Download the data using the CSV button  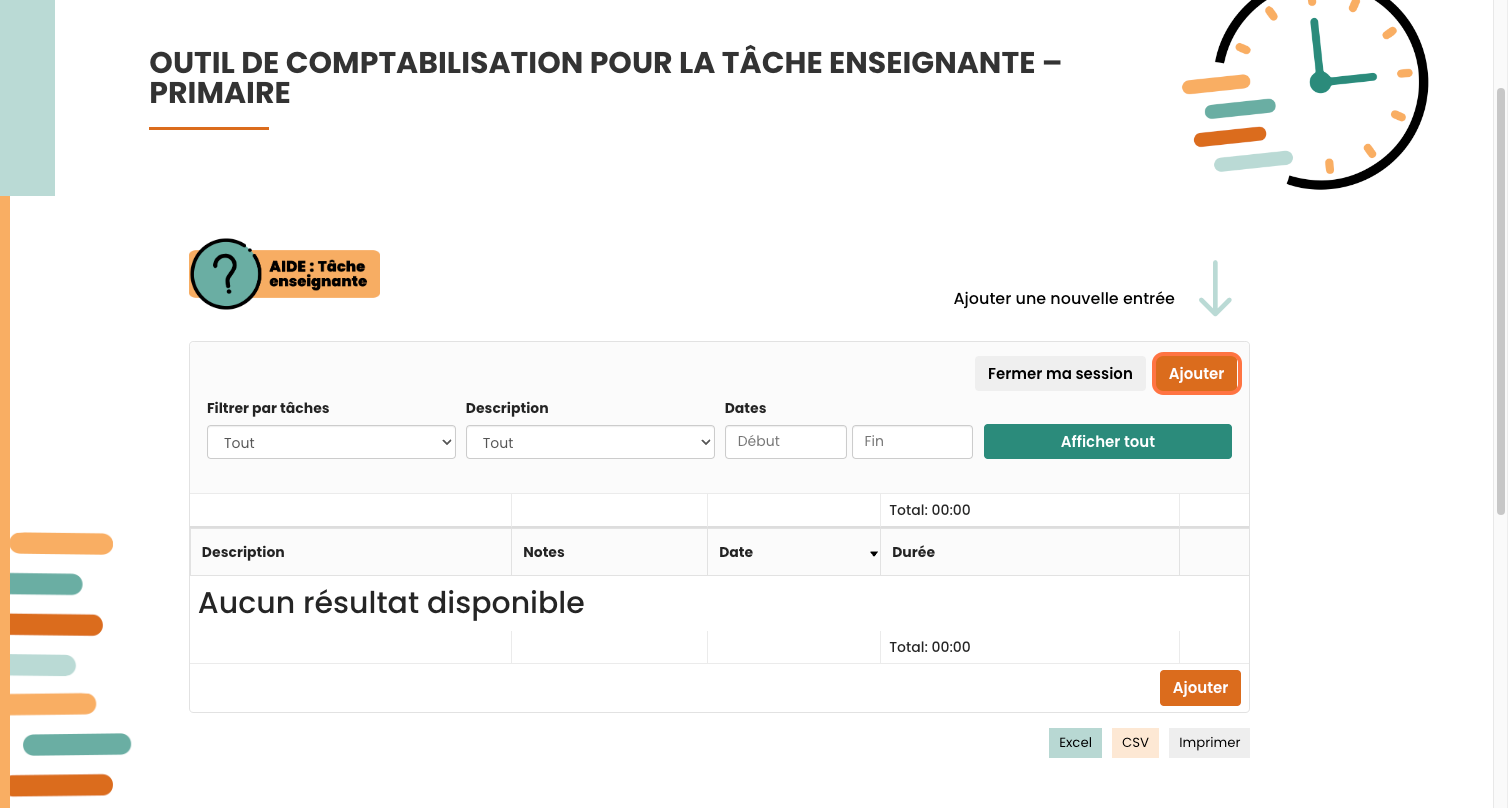pos(1135,743)
